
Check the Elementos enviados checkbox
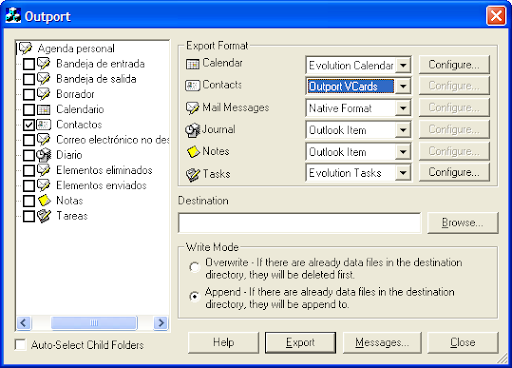click(x=29, y=186)
